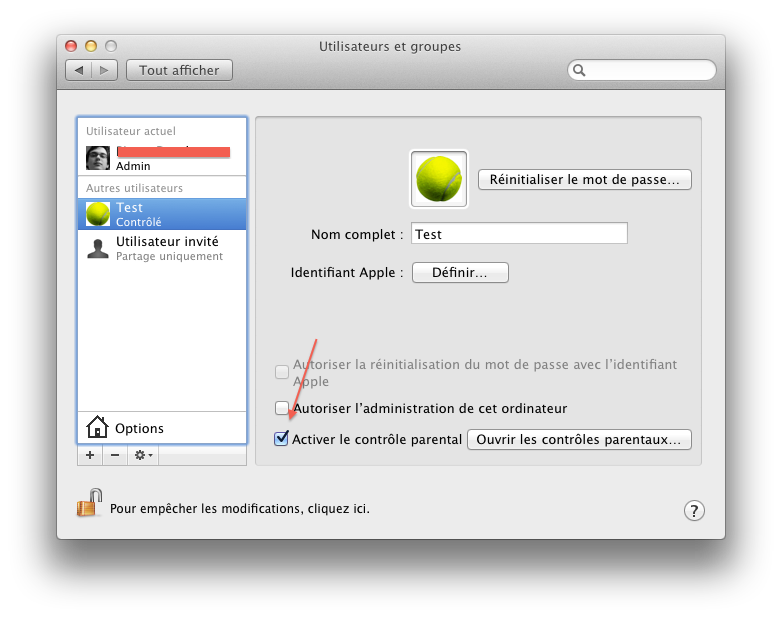
Task: Open the gear action dropdown menu
Action: tap(144, 455)
